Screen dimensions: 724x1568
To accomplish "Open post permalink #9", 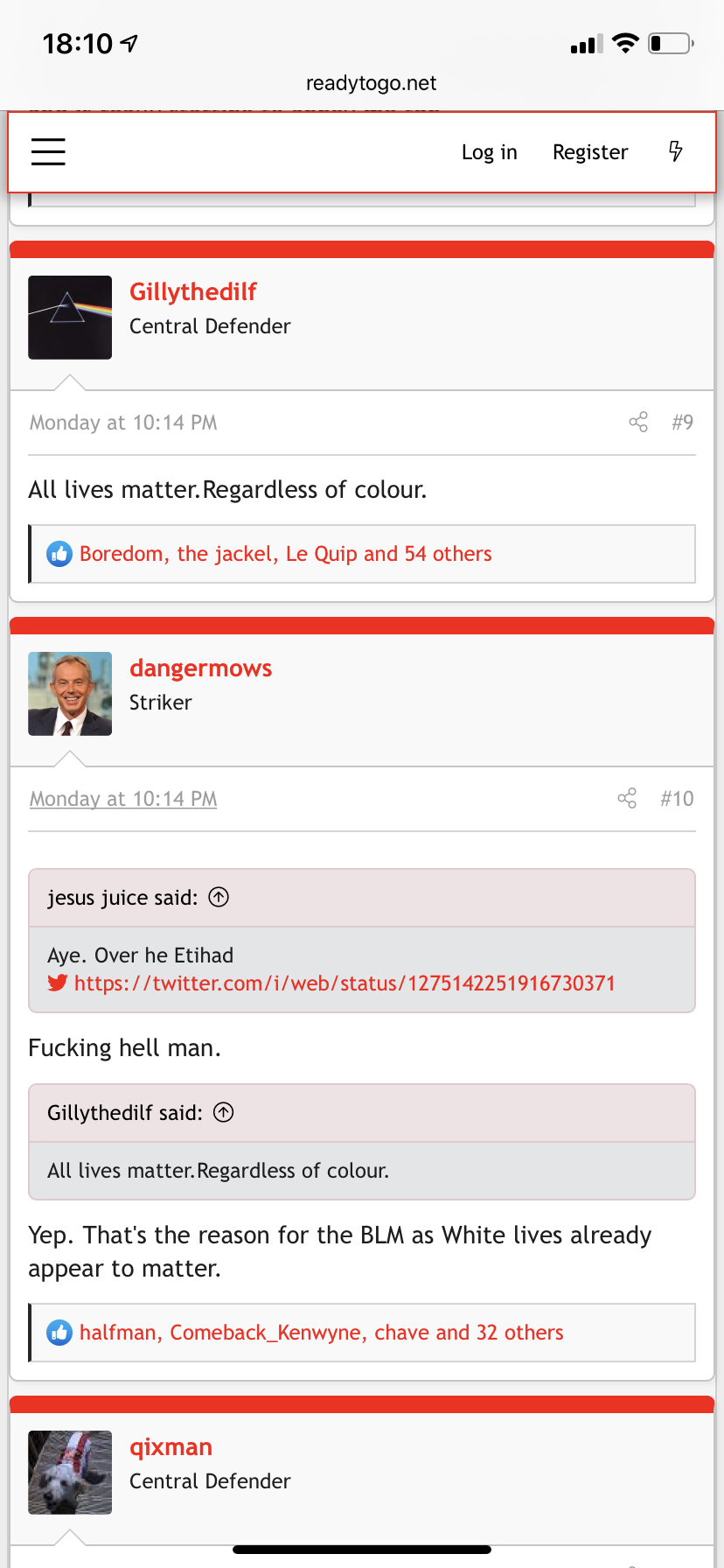I will coord(683,423).
